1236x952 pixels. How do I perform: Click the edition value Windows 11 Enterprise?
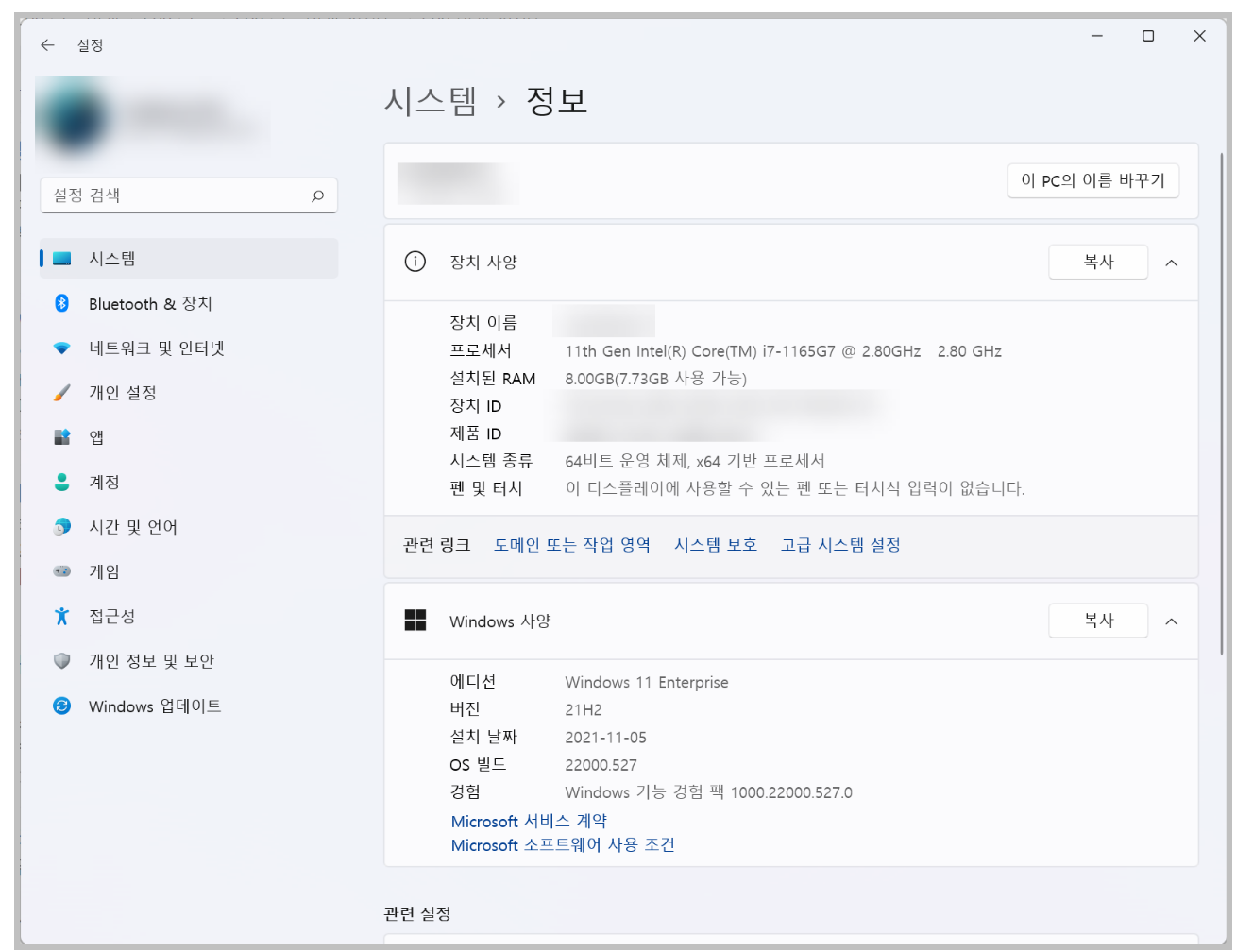(647, 682)
